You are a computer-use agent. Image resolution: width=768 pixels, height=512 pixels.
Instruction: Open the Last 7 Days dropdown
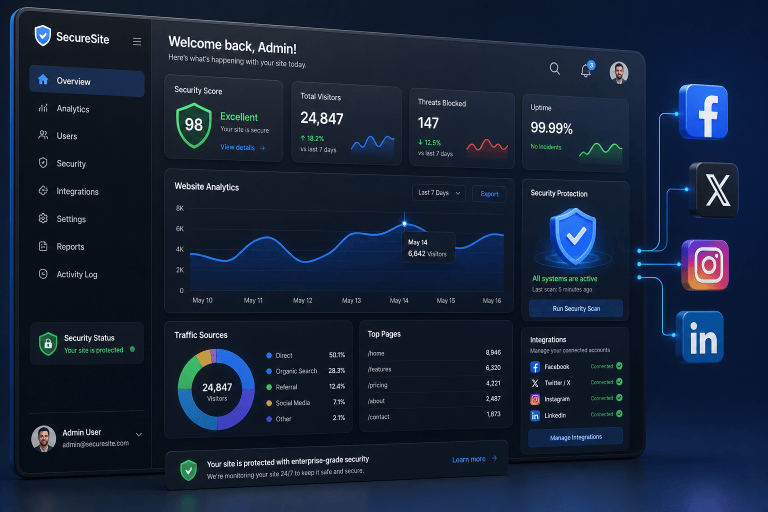[x=439, y=193]
